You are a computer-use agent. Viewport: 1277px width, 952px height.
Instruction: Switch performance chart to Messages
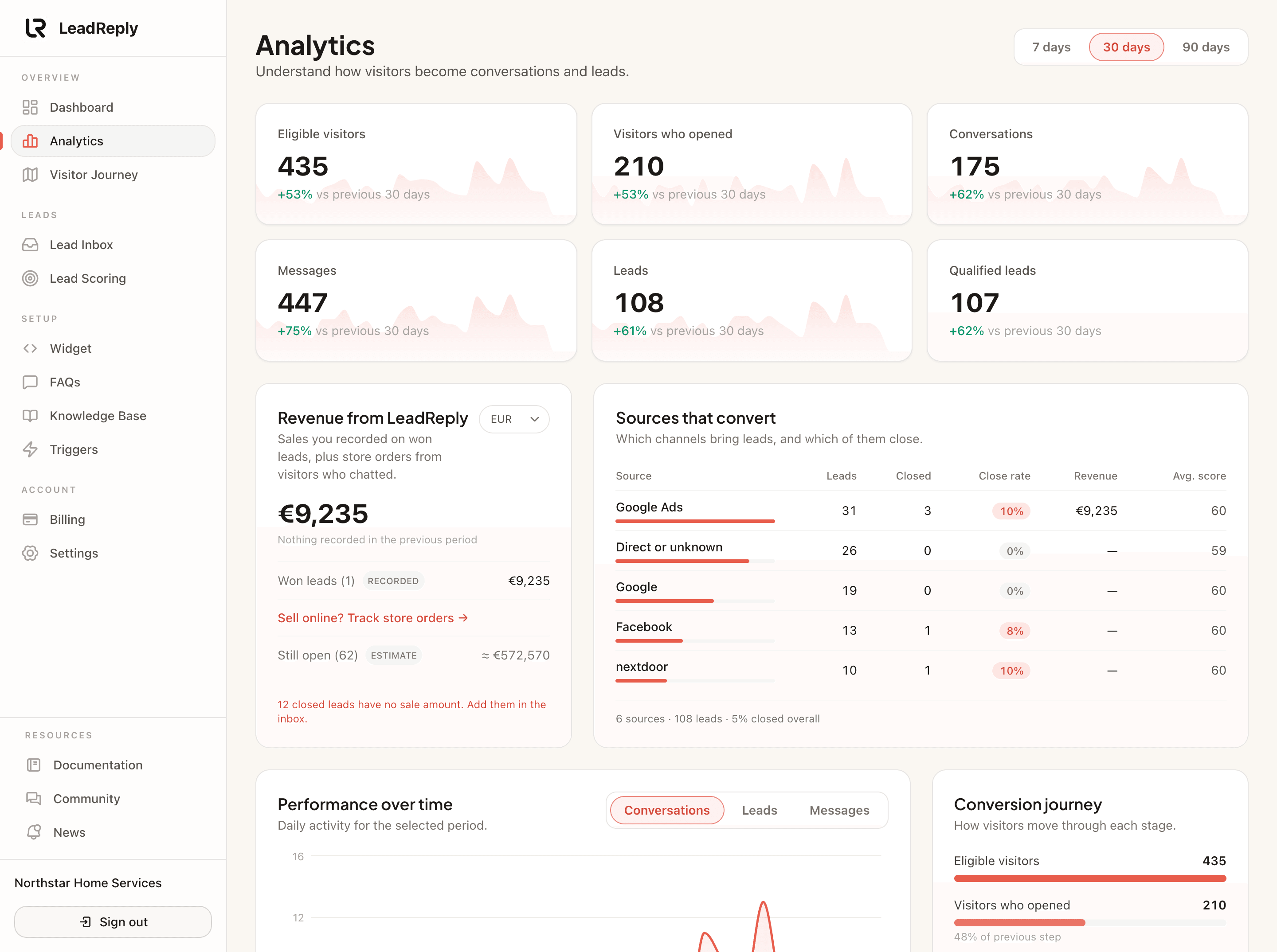839,810
